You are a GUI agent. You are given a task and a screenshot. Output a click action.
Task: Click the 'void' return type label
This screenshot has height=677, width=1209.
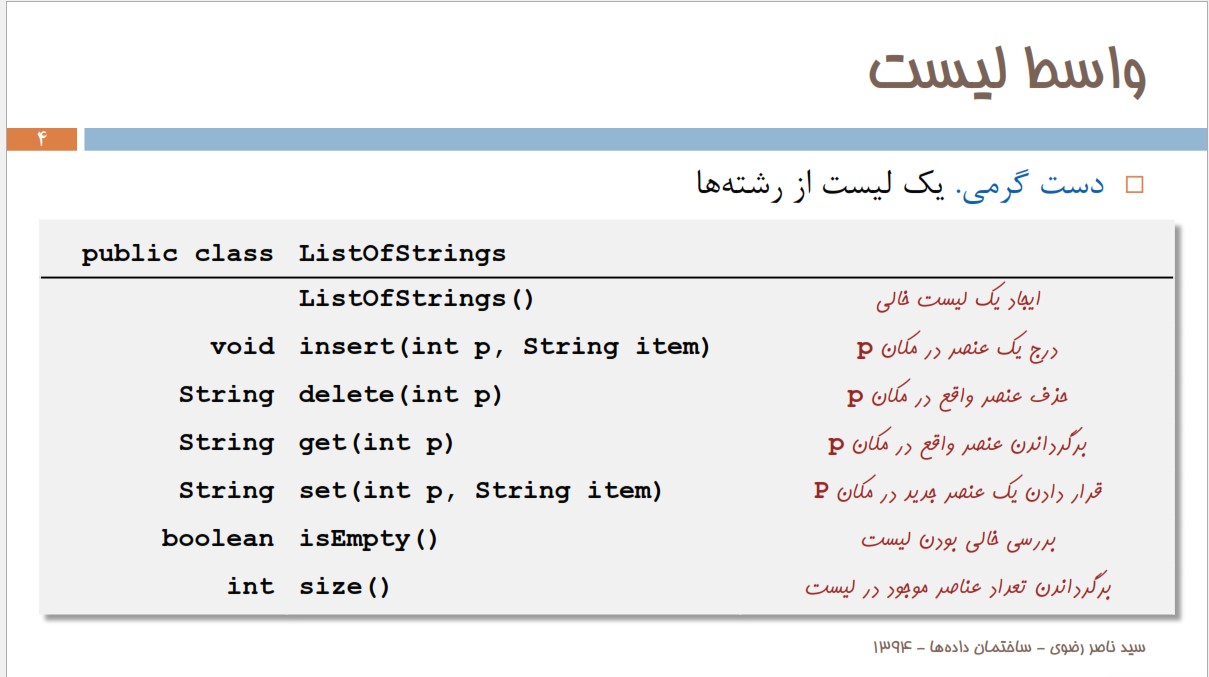click(242, 347)
